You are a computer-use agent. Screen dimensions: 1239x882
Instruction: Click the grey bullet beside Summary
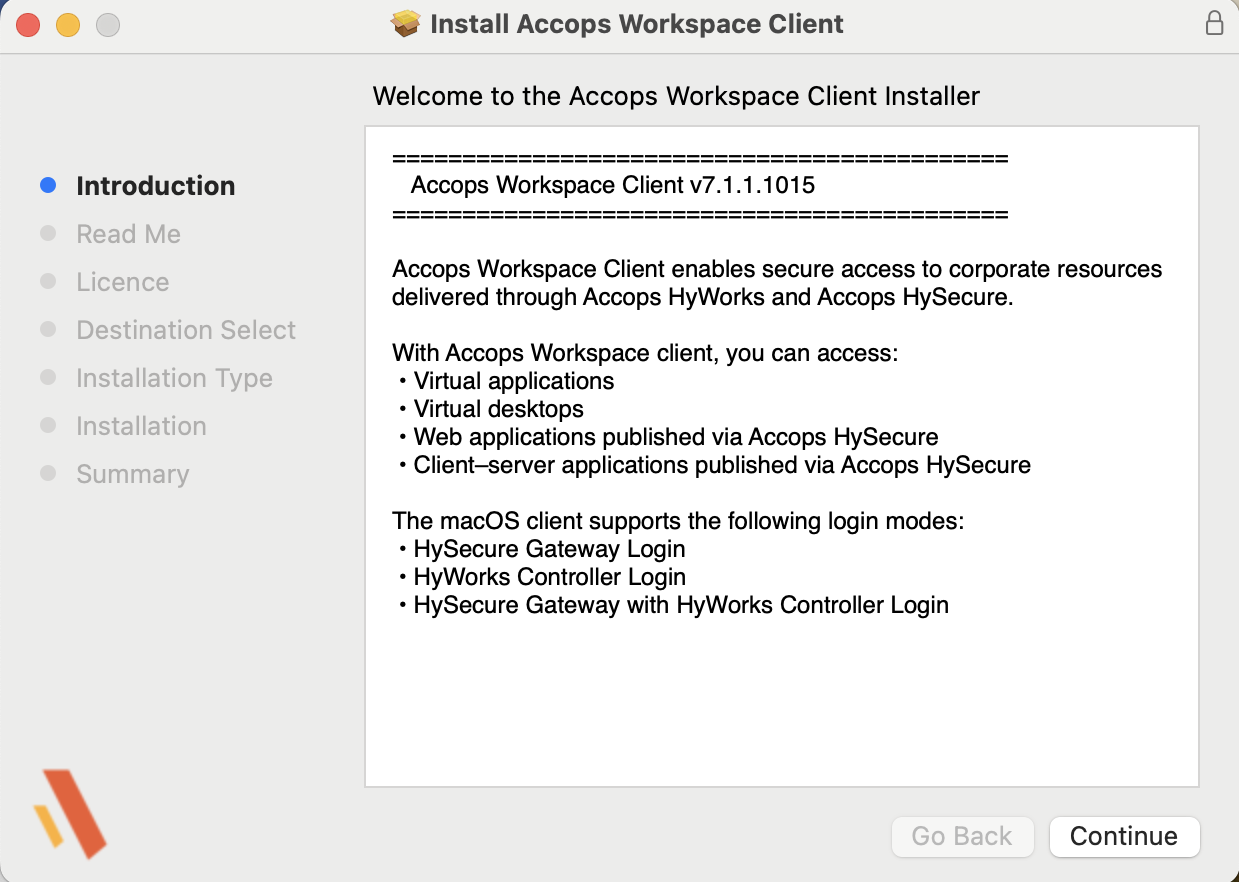click(48, 474)
